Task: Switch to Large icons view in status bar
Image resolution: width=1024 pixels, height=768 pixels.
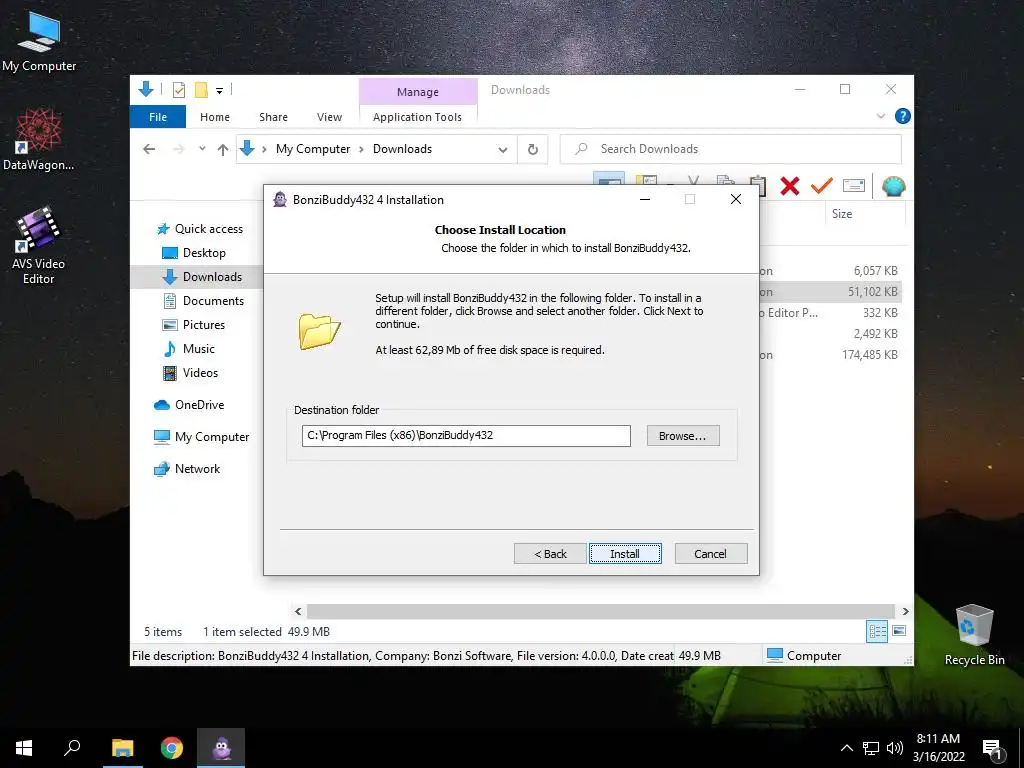Action: tap(899, 631)
